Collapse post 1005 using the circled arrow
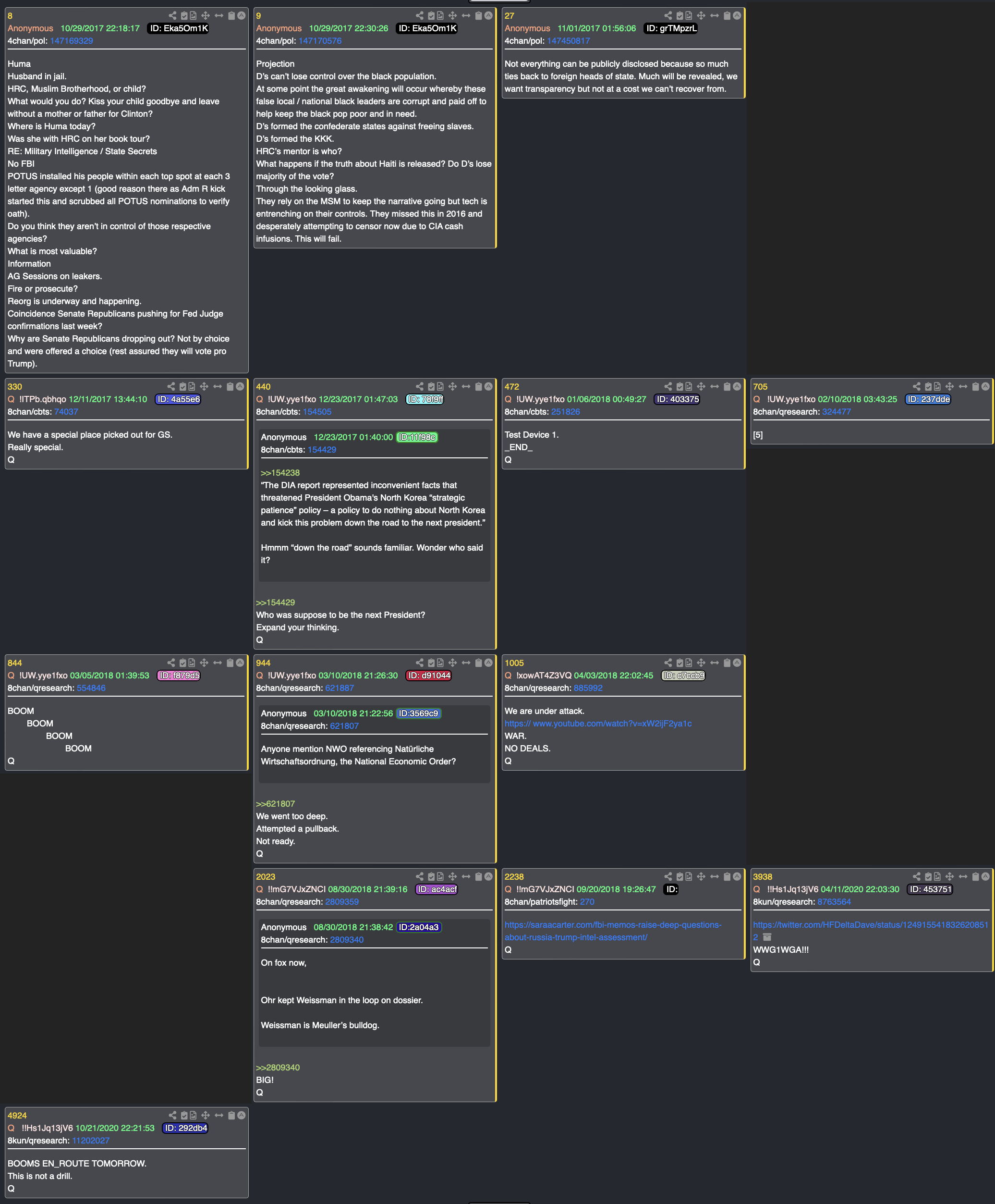The height and width of the screenshot is (1204, 995). (737, 663)
